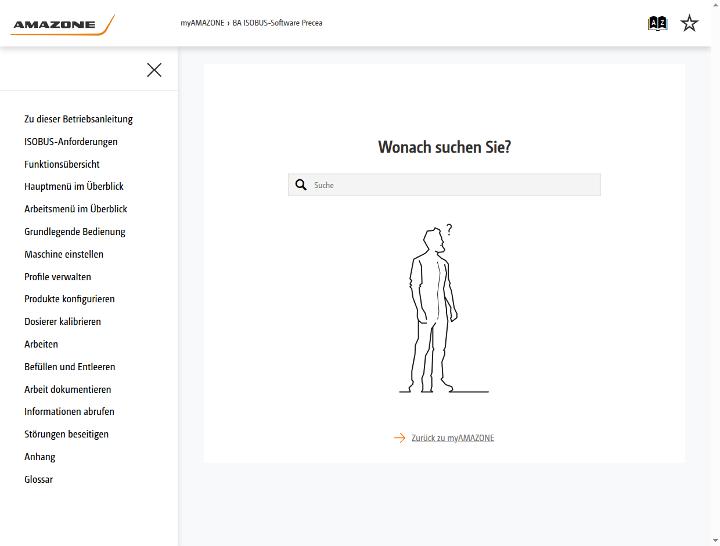The image size is (720, 546).
Task: Select Arbeit dokumentieren entry
Action: pyautogui.click(x=68, y=389)
